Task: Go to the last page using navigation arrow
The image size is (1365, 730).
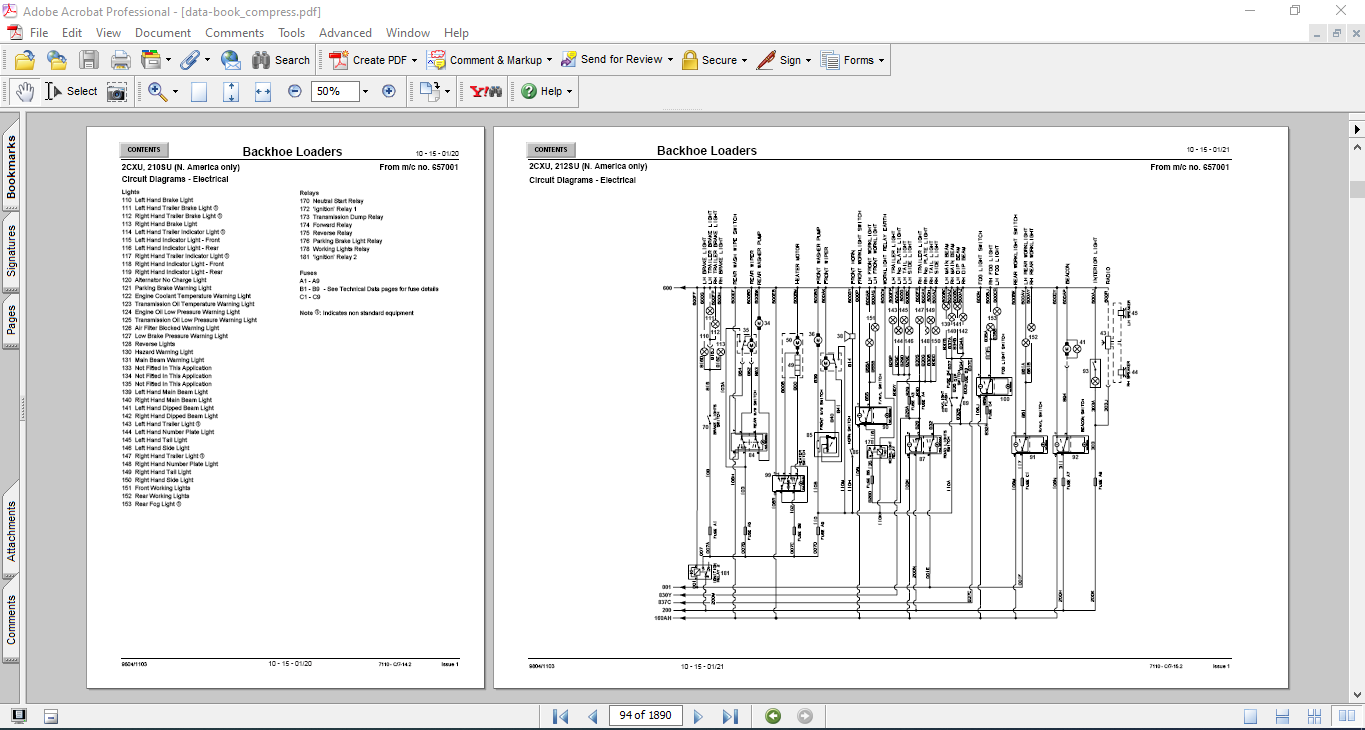Action: click(x=730, y=716)
